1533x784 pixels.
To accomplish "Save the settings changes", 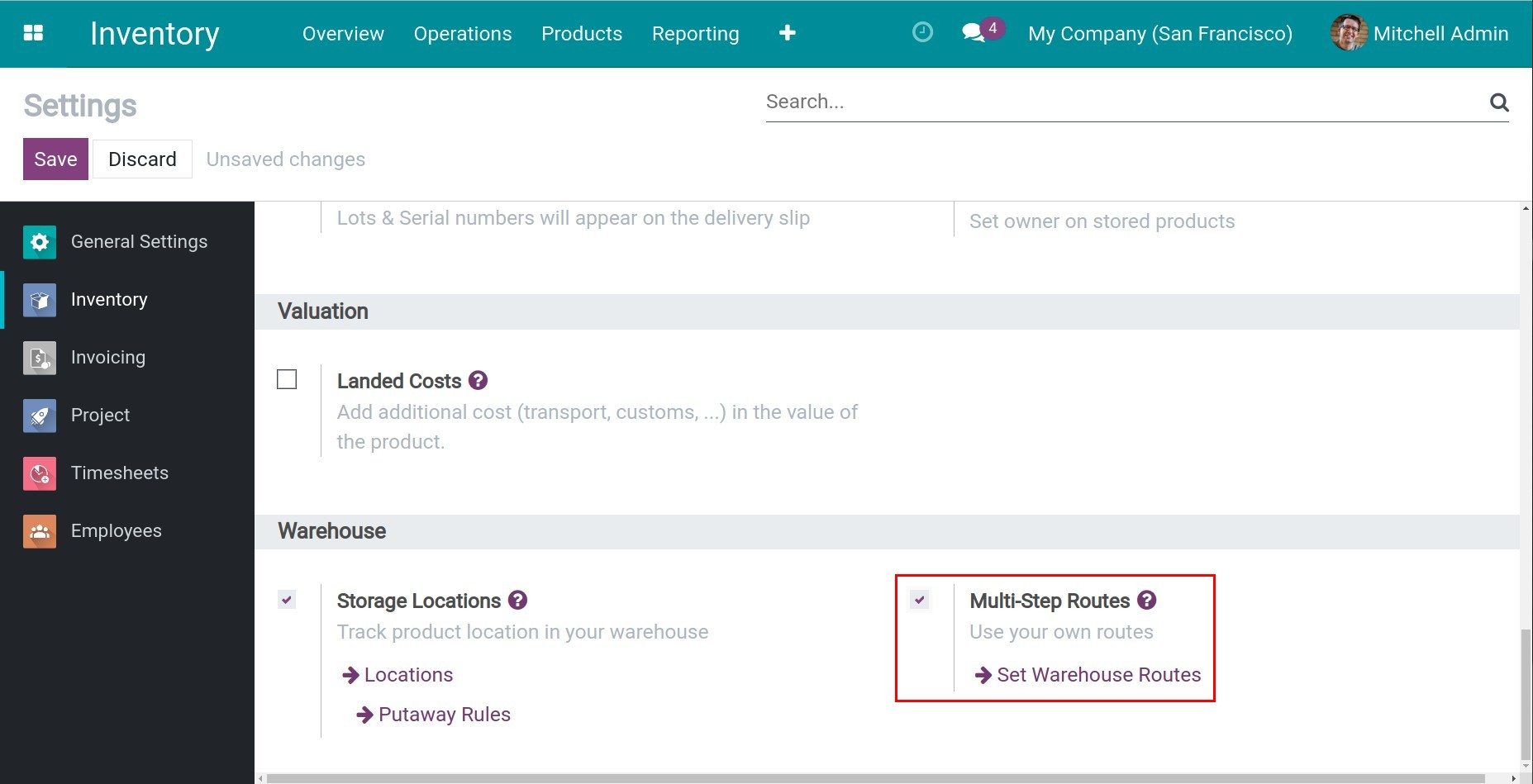I will click(x=55, y=159).
